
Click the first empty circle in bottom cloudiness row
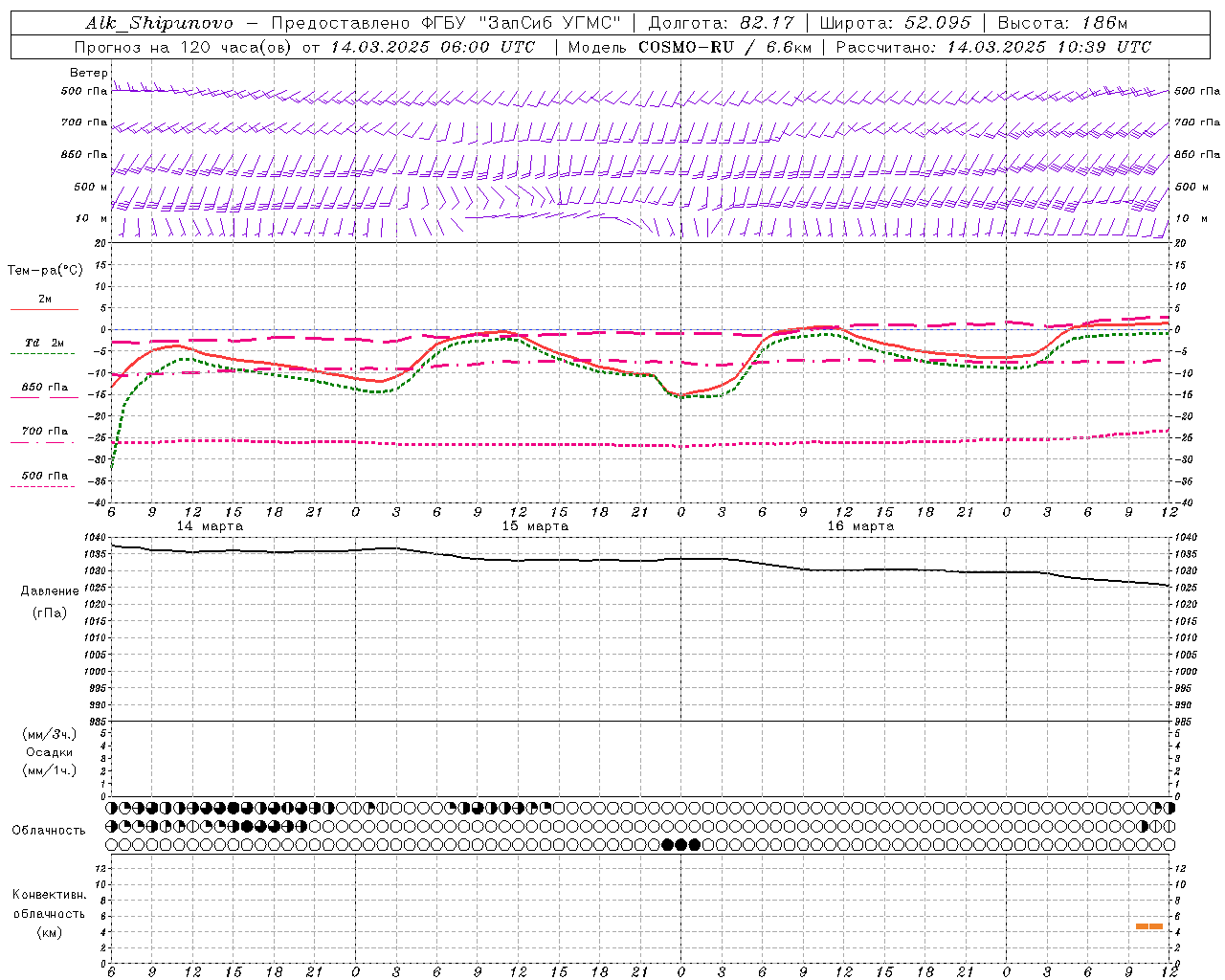(112, 844)
